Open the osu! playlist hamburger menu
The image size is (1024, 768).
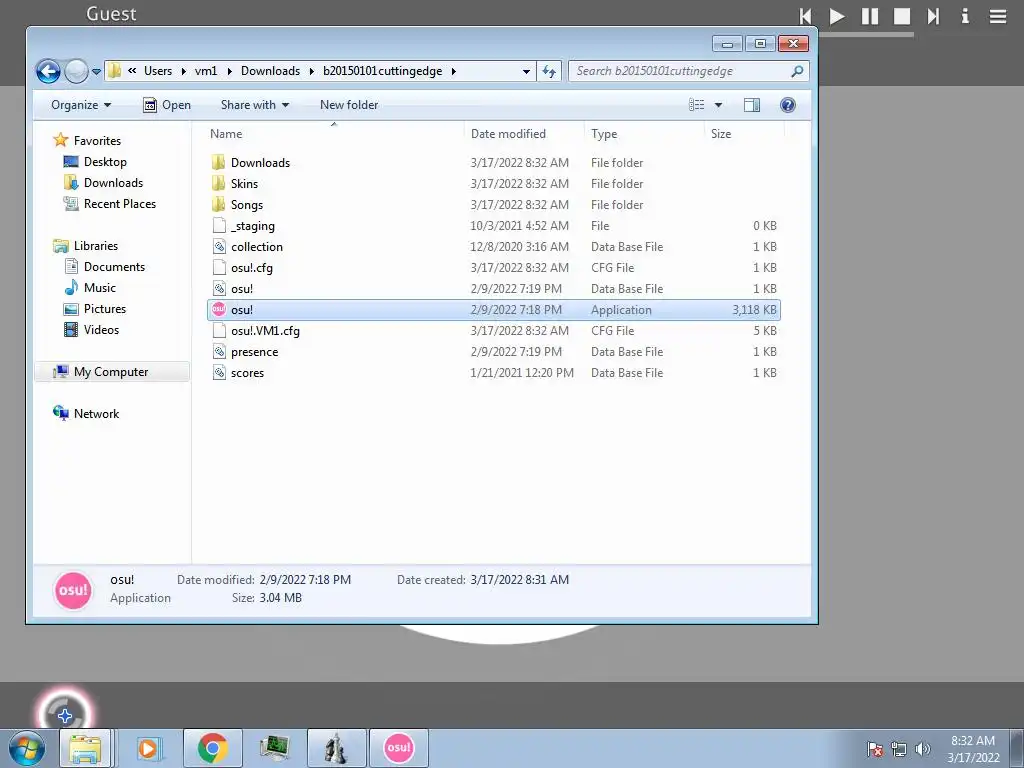pyautogui.click(x=998, y=16)
